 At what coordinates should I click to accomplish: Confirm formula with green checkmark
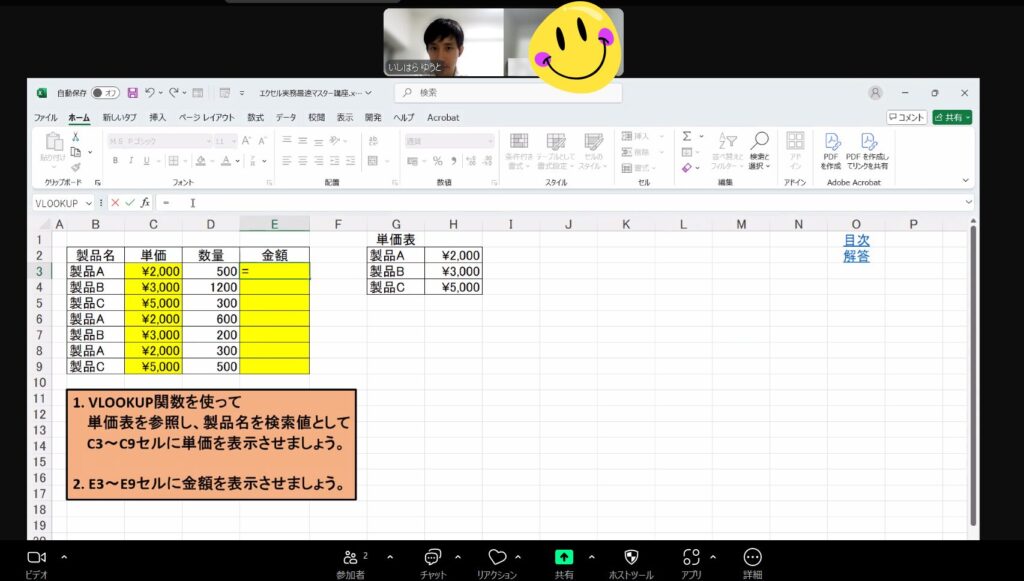tap(129, 202)
